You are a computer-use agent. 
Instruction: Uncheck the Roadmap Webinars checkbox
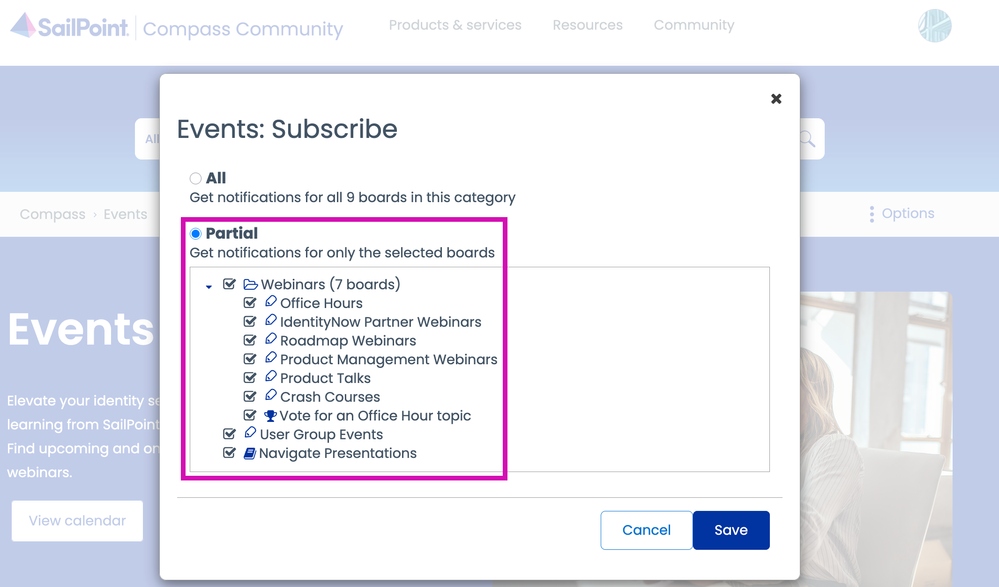pos(250,340)
